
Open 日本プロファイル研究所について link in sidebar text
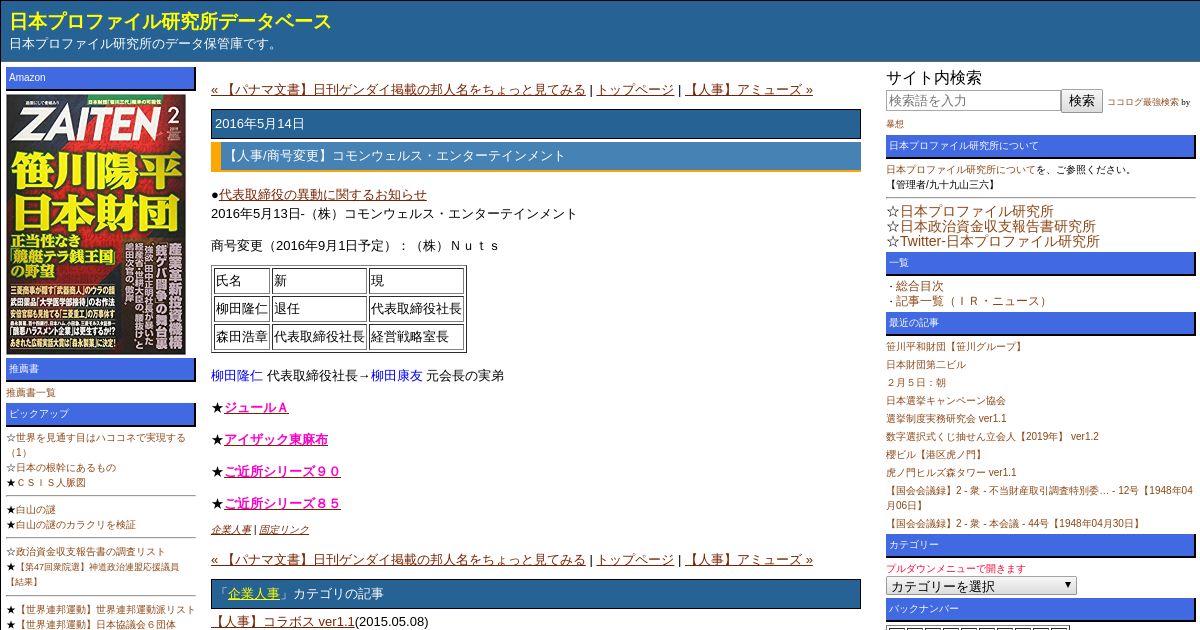[x=961, y=169]
